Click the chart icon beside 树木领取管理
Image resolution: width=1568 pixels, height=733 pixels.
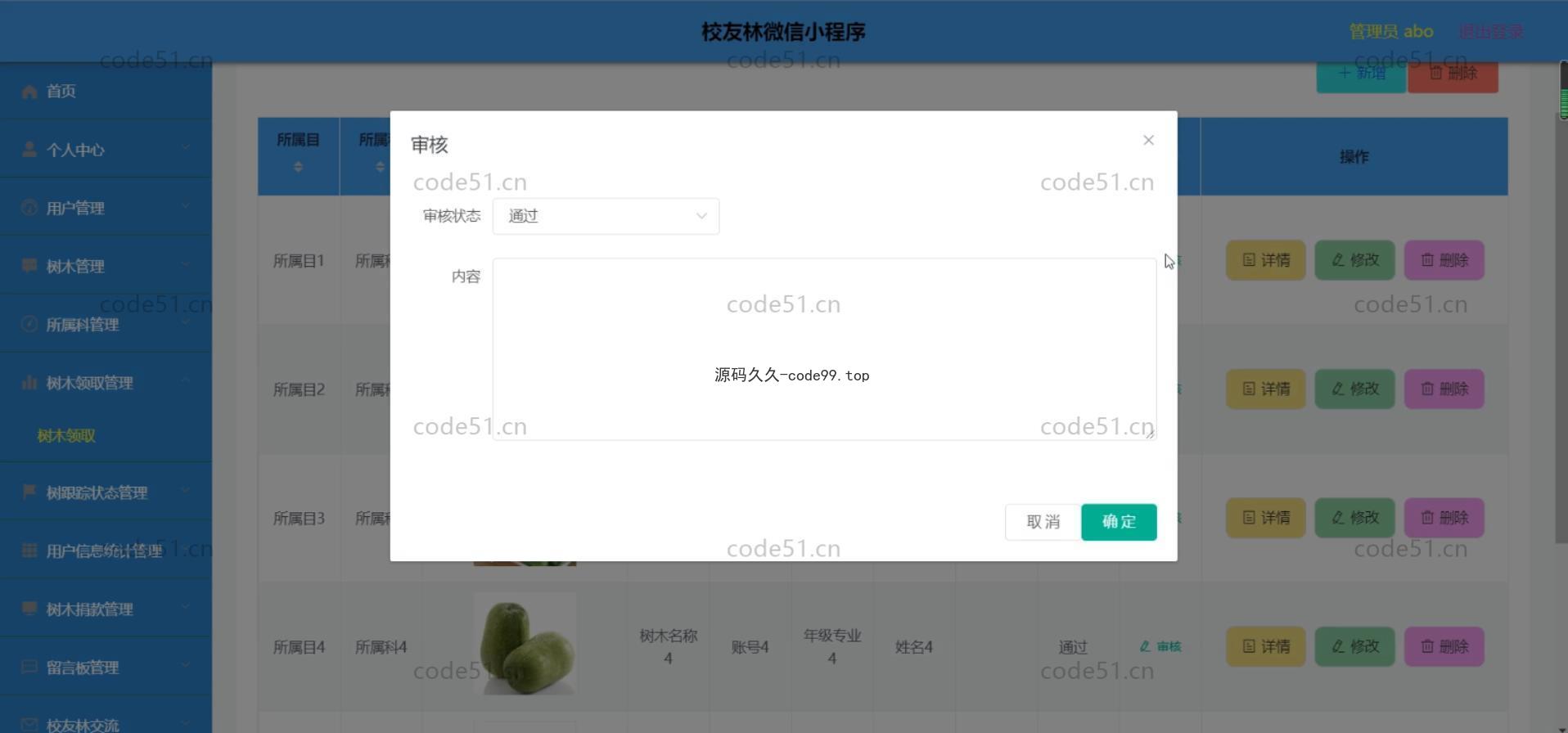coord(29,382)
